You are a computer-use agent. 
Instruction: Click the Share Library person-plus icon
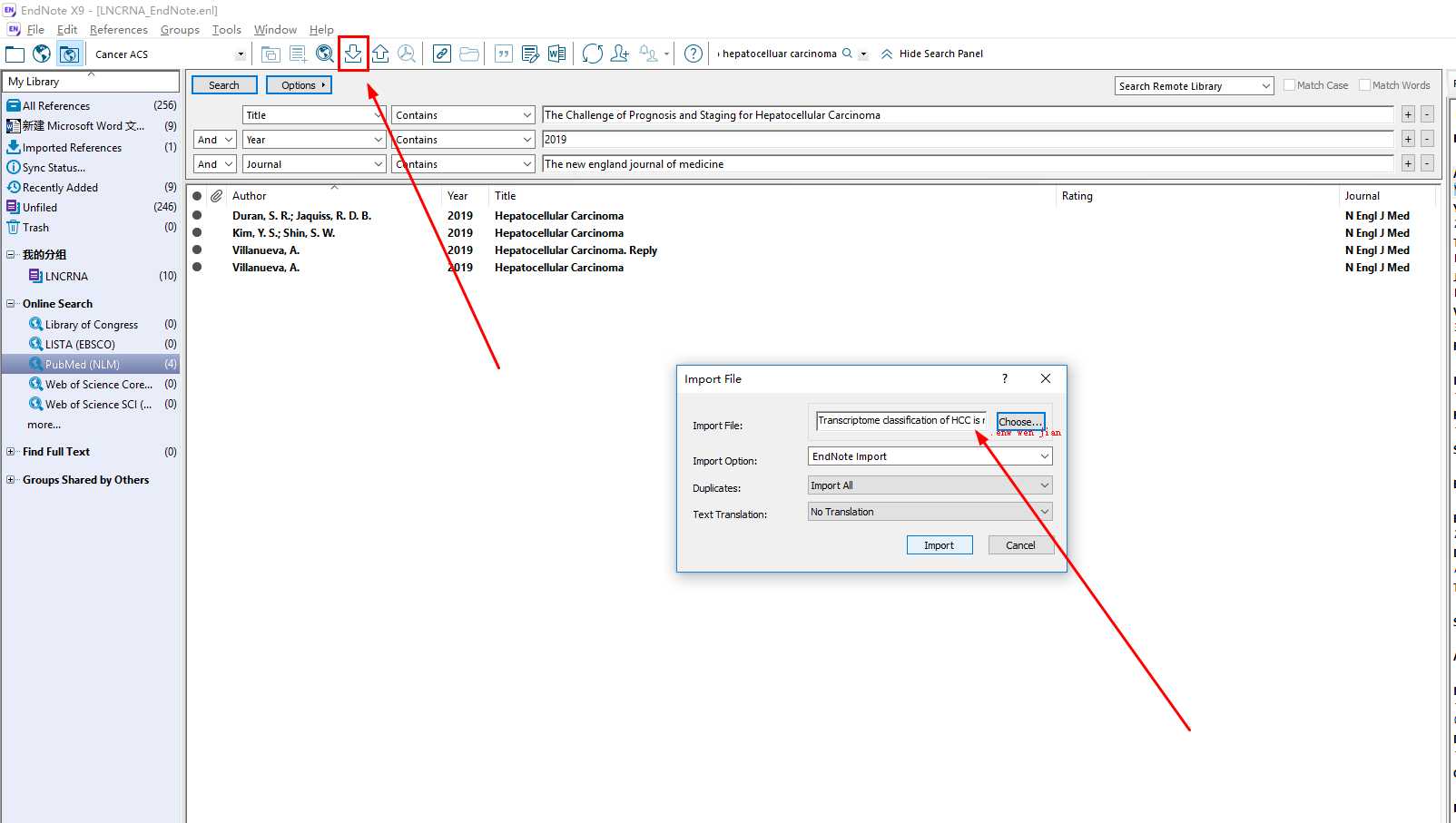pyautogui.click(x=620, y=54)
